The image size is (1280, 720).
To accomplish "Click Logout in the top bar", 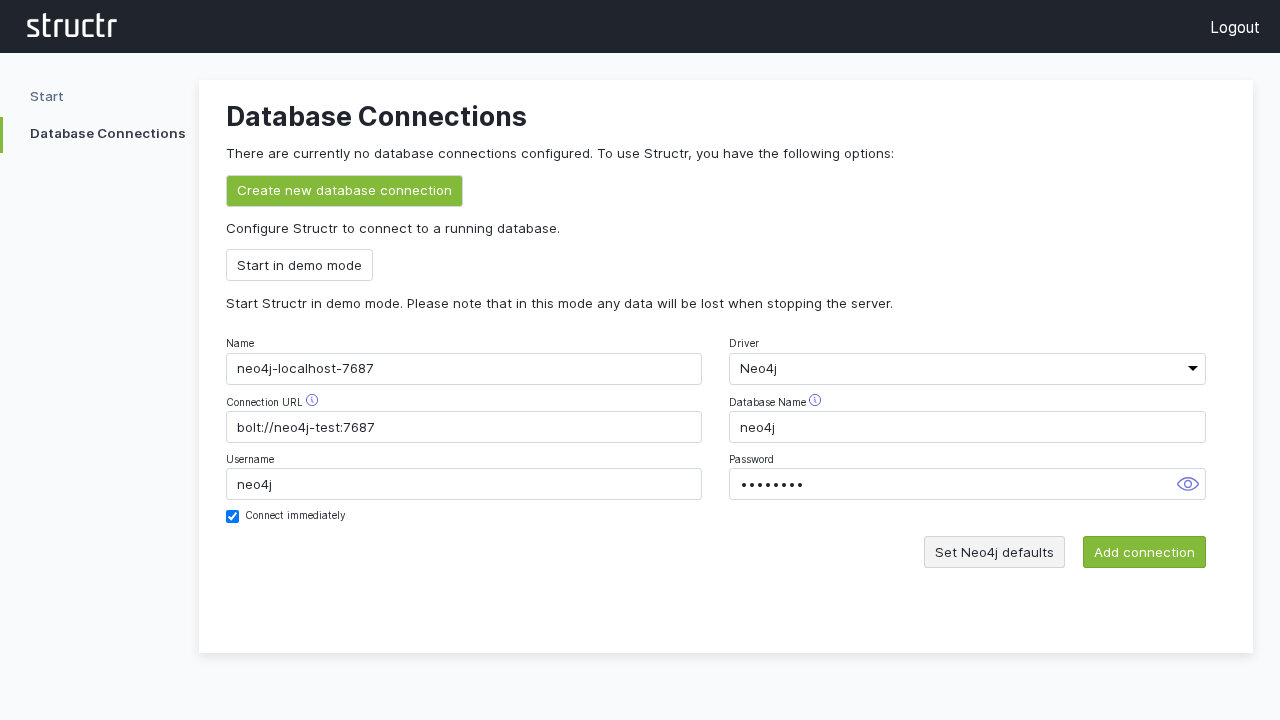I will (1234, 27).
